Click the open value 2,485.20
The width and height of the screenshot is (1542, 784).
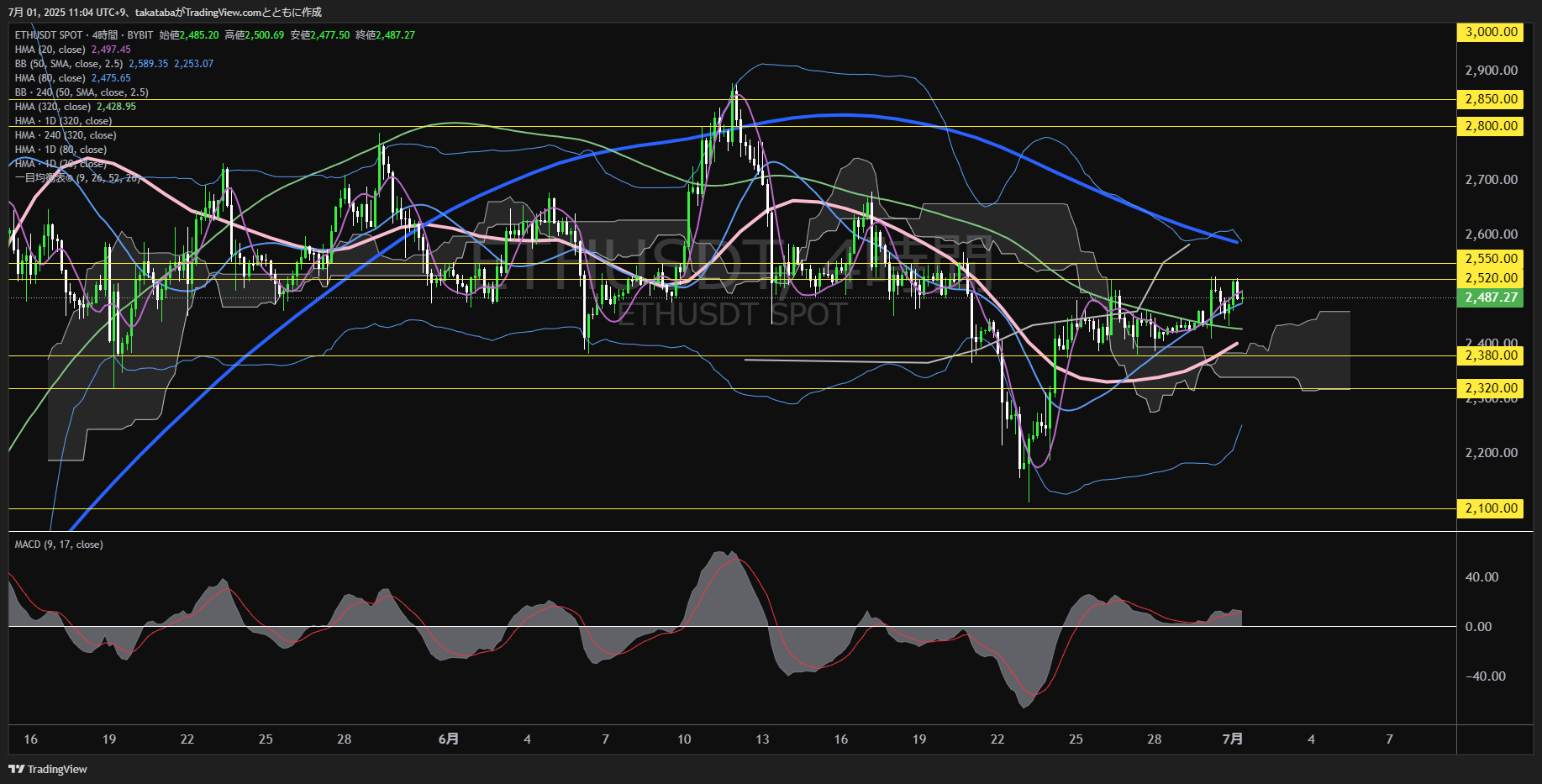199,35
